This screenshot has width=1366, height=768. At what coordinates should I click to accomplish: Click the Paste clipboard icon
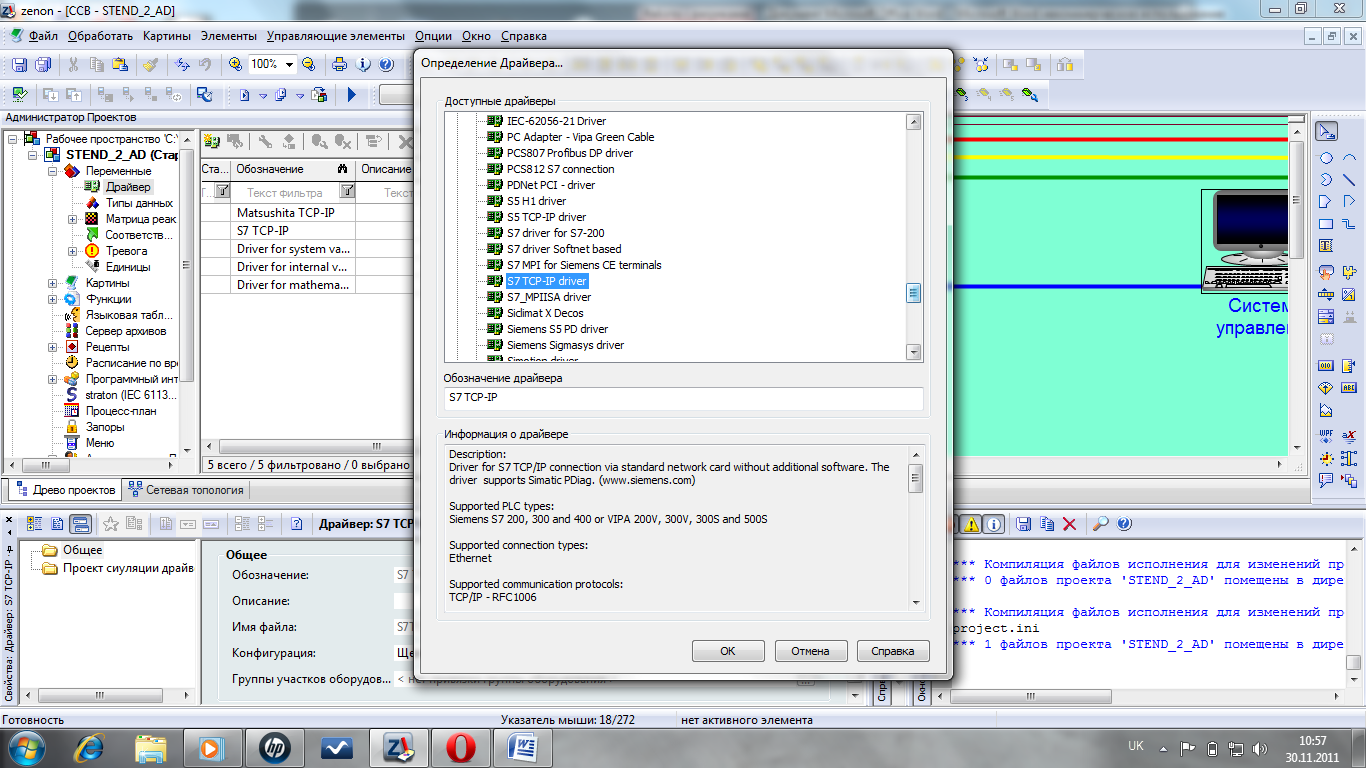pos(120,65)
